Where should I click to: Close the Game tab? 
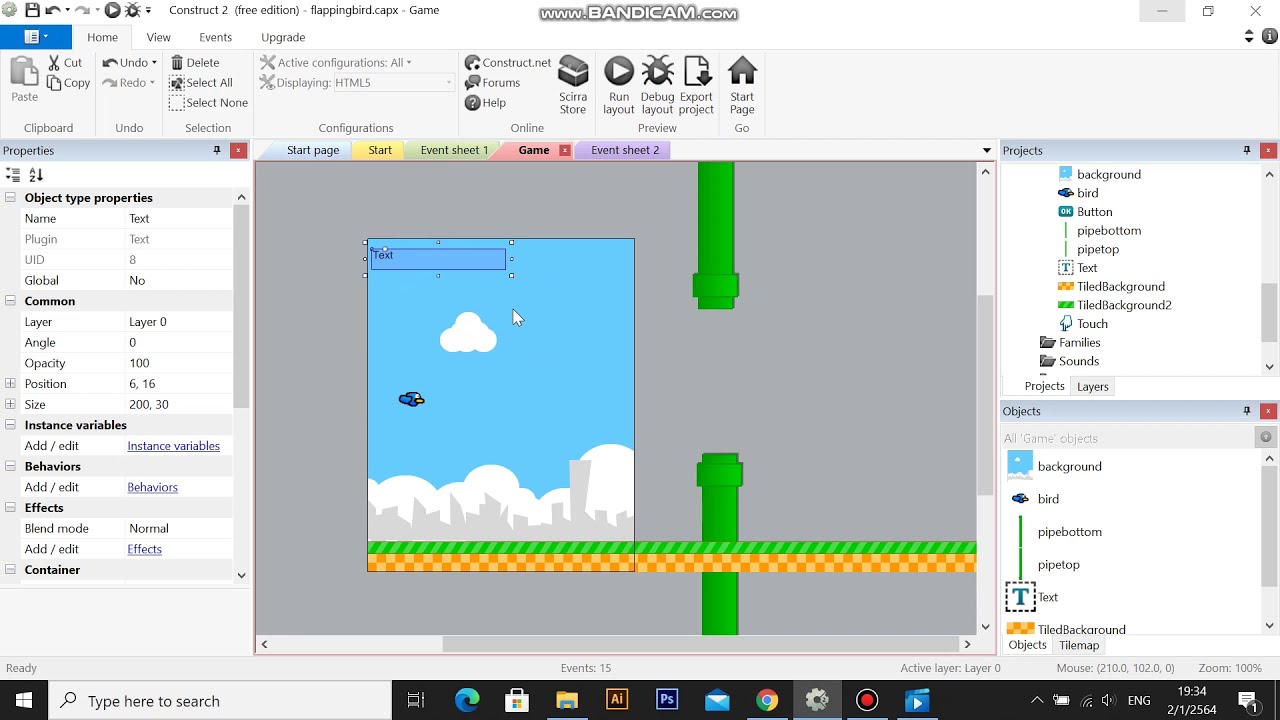pos(565,150)
